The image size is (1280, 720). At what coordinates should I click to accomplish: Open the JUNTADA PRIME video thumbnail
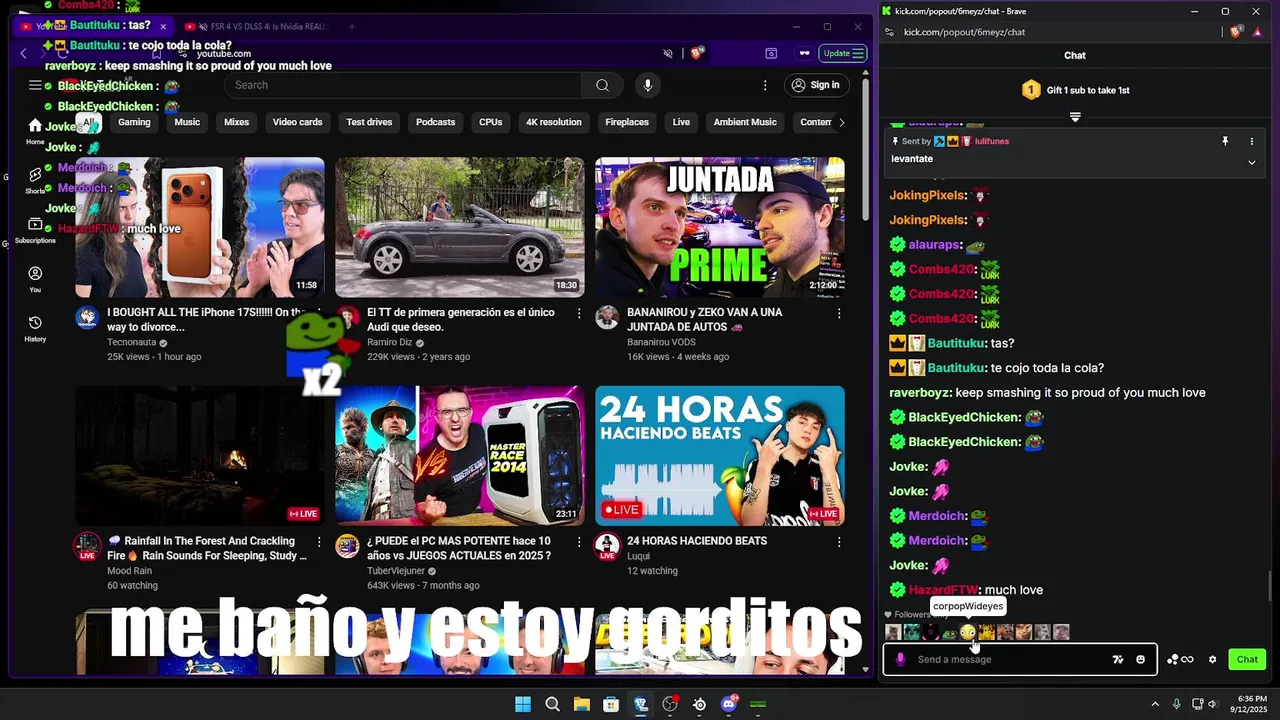720,227
